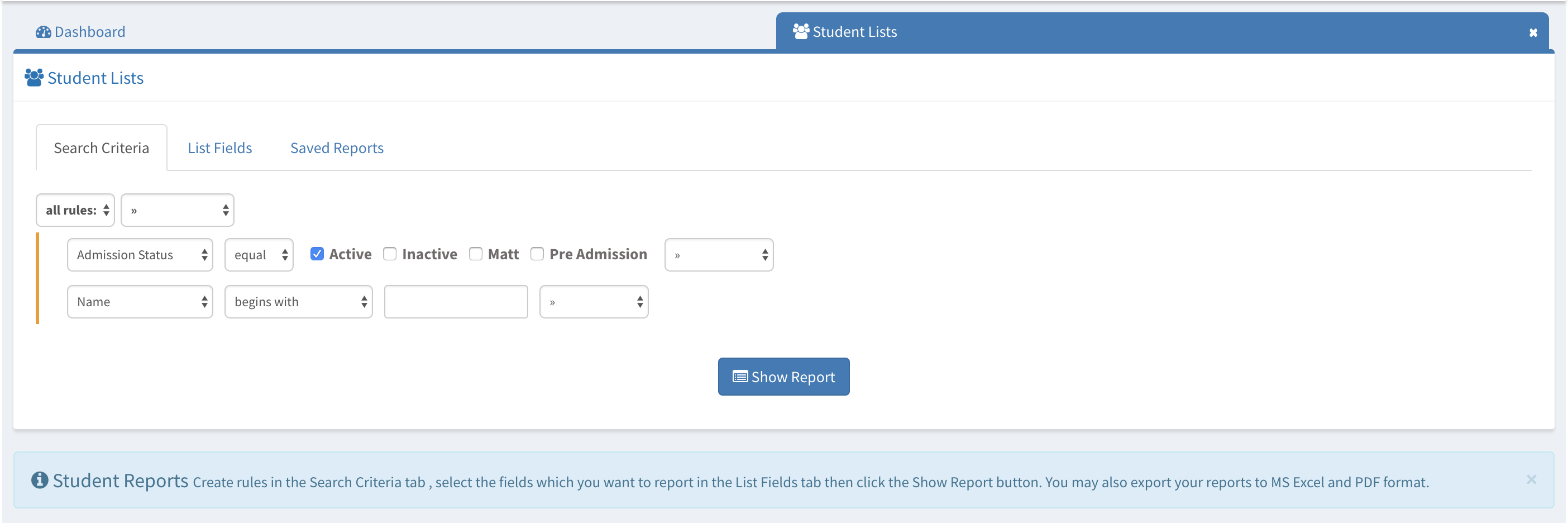Click the Show Report button

(783, 377)
